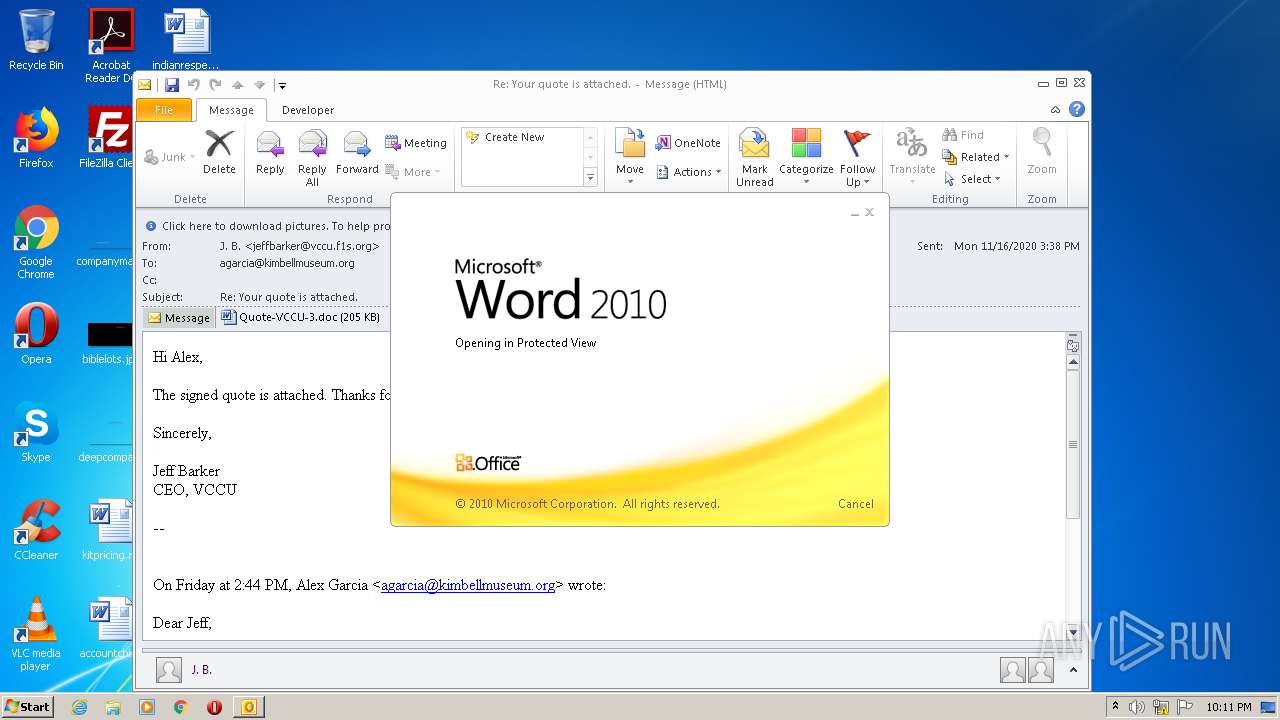Click the Reply icon in Respond group
Viewport: 1280px width, 720px height.
click(270, 153)
